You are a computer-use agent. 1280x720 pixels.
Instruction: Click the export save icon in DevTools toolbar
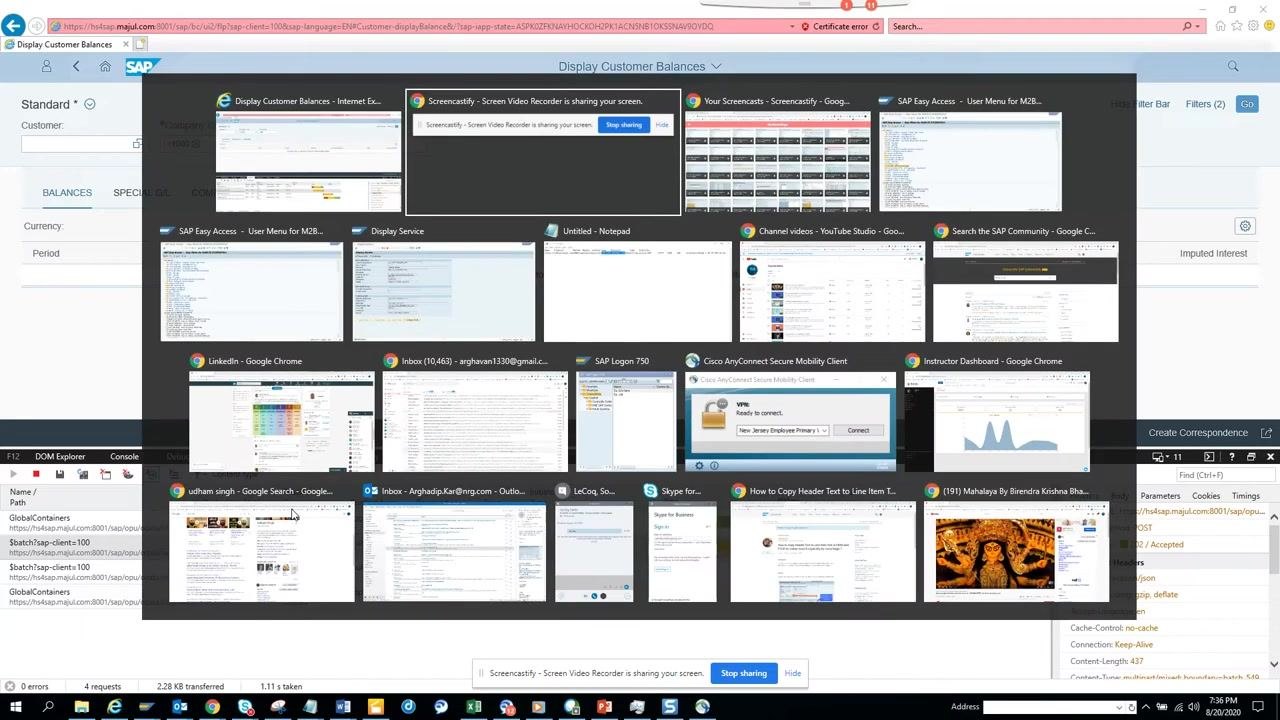60,474
